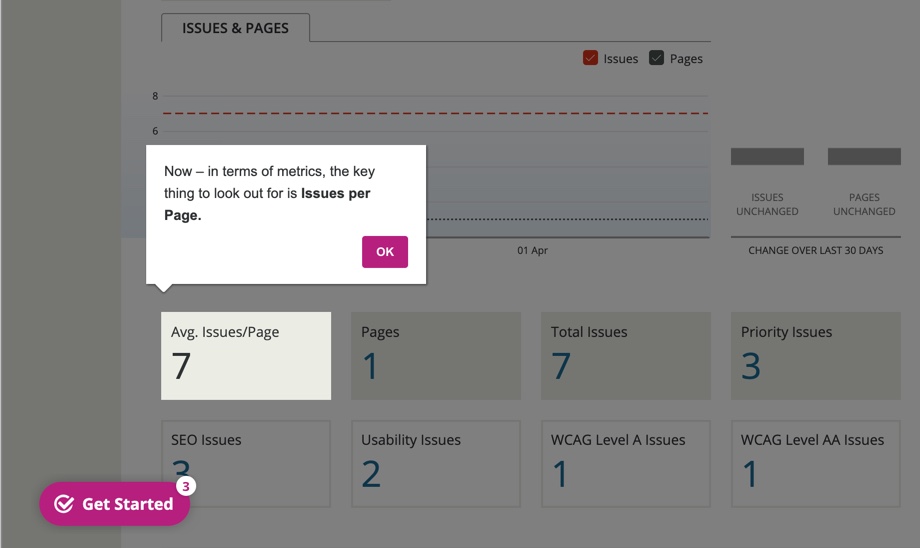Open the Priority Issues tile

click(x=816, y=356)
